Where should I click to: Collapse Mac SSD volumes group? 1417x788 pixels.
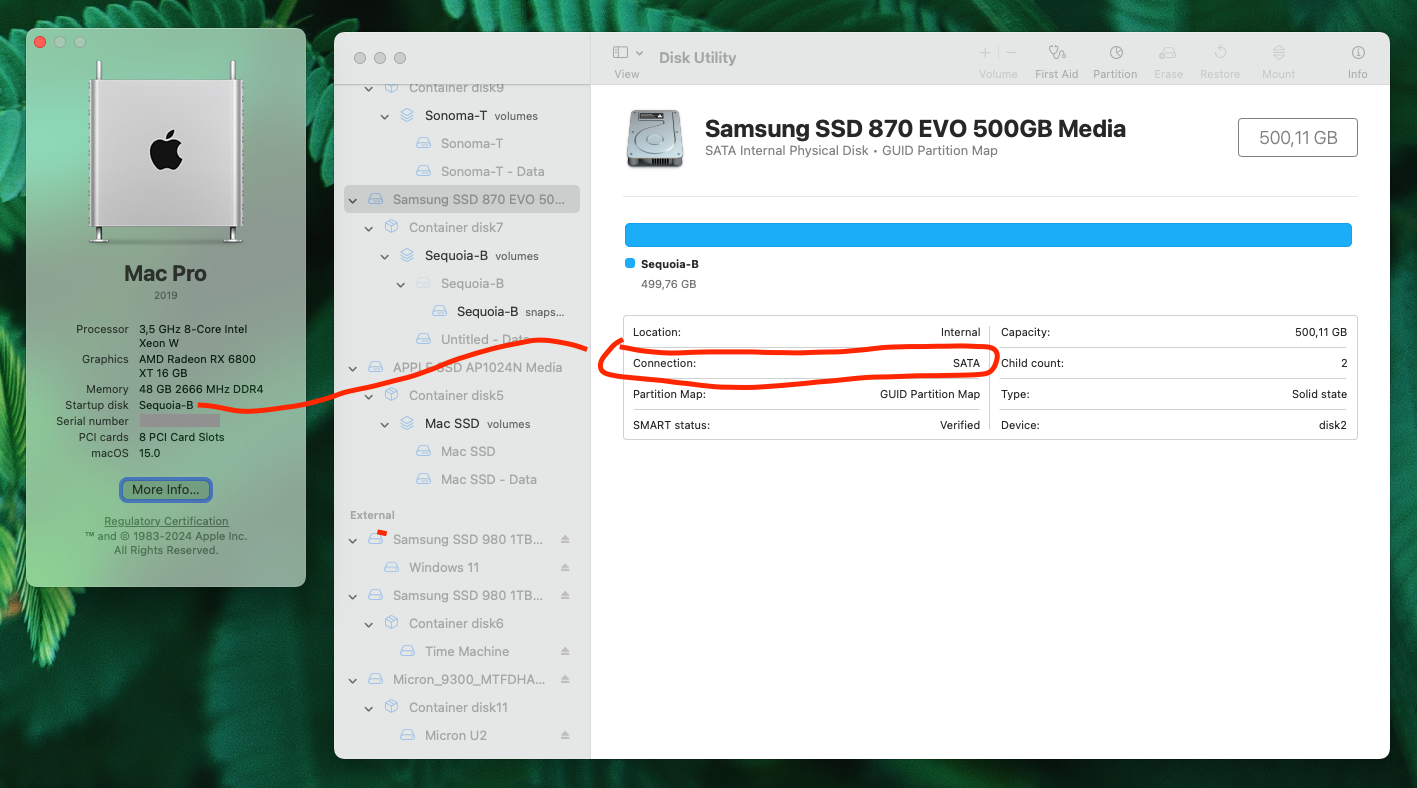[x=385, y=424]
